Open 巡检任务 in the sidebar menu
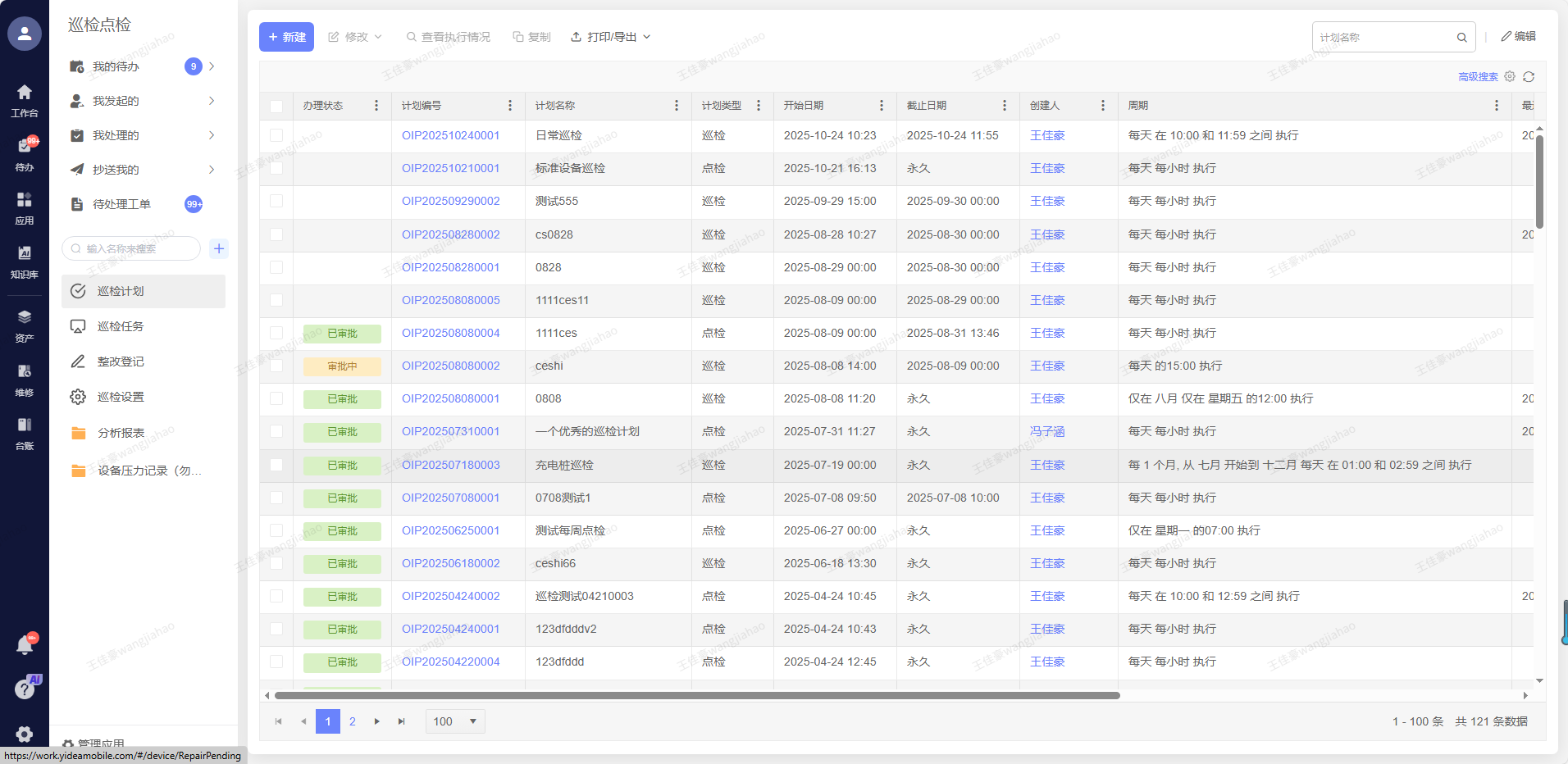Image resolution: width=1568 pixels, height=764 pixels. click(x=121, y=326)
